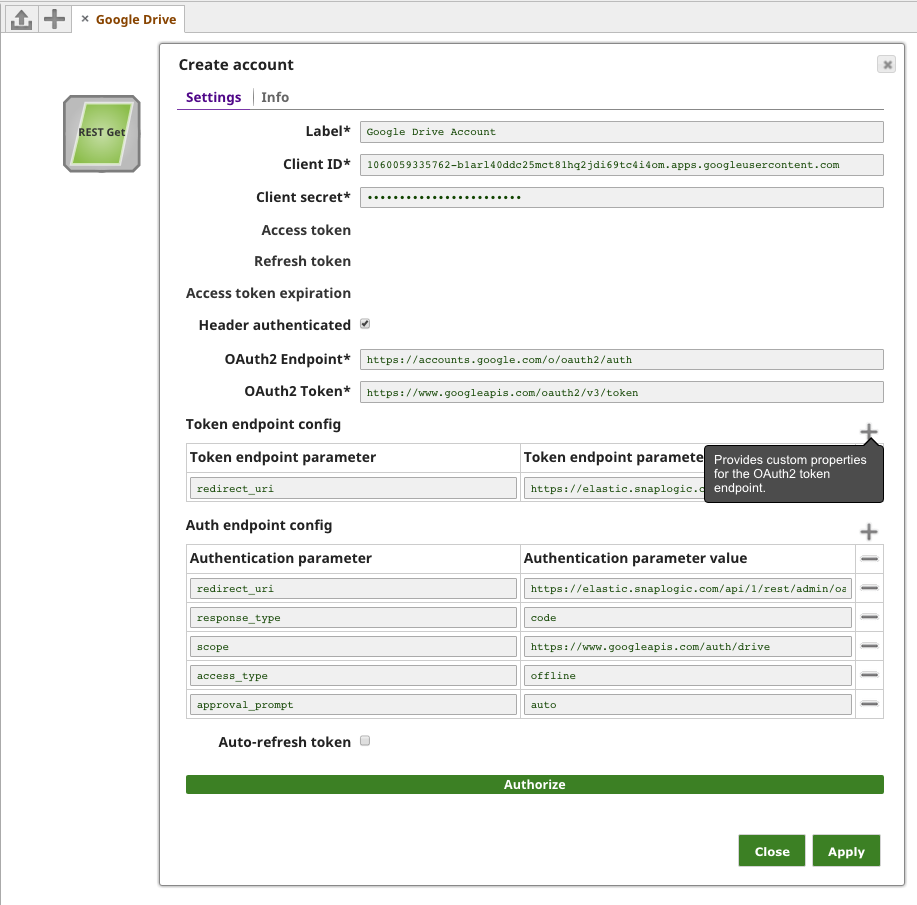Click the 'Refresh token' label

tap(302, 261)
